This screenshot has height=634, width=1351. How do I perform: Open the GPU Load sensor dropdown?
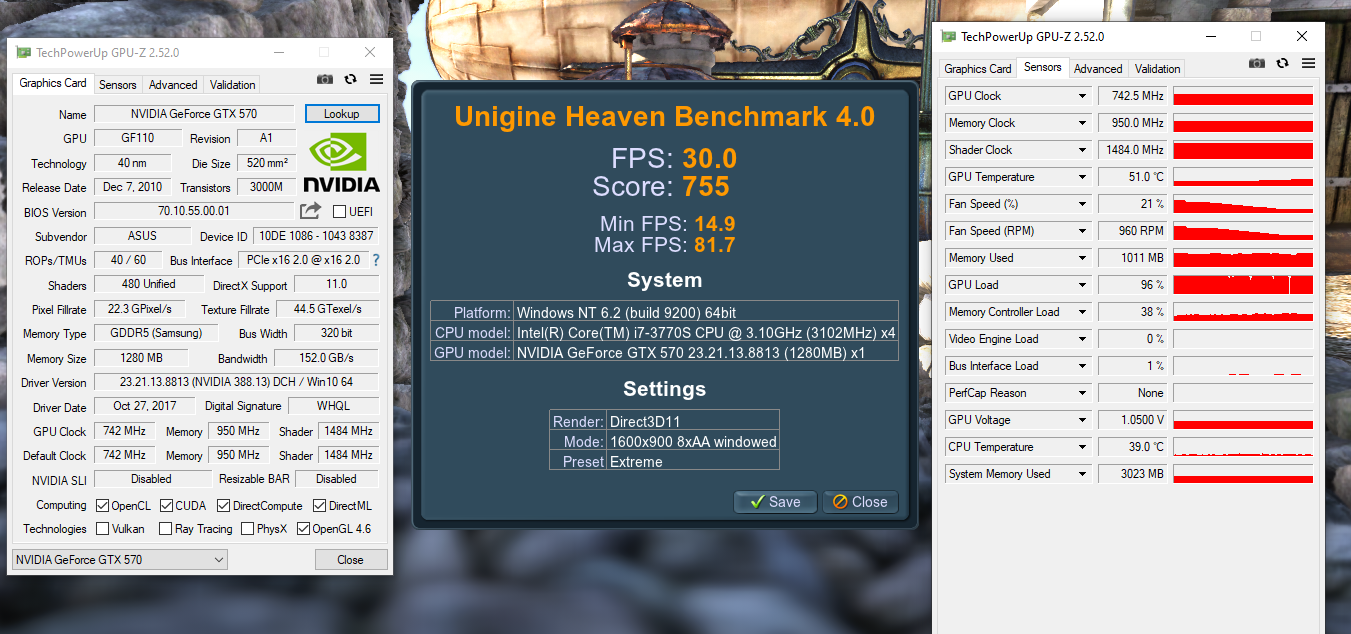coord(1082,285)
